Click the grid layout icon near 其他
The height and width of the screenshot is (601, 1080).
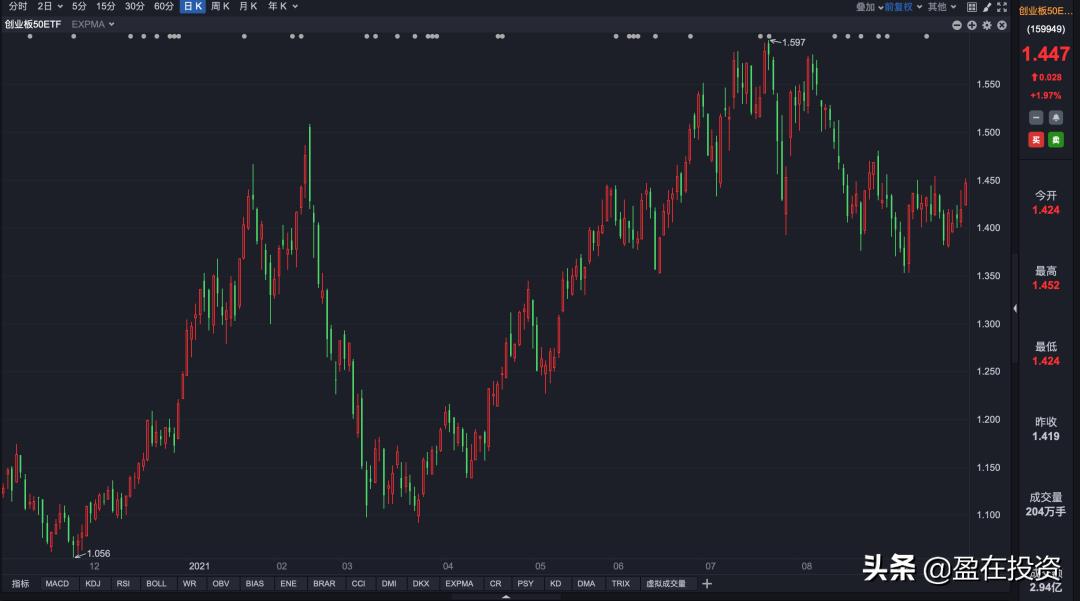pos(971,6)
